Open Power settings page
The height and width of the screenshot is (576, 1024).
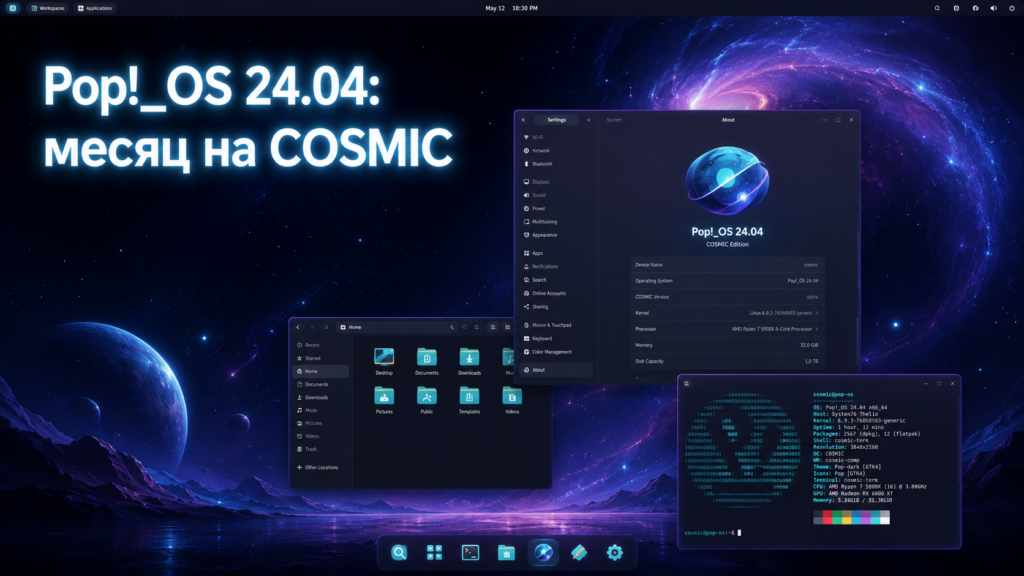(556, 208)
